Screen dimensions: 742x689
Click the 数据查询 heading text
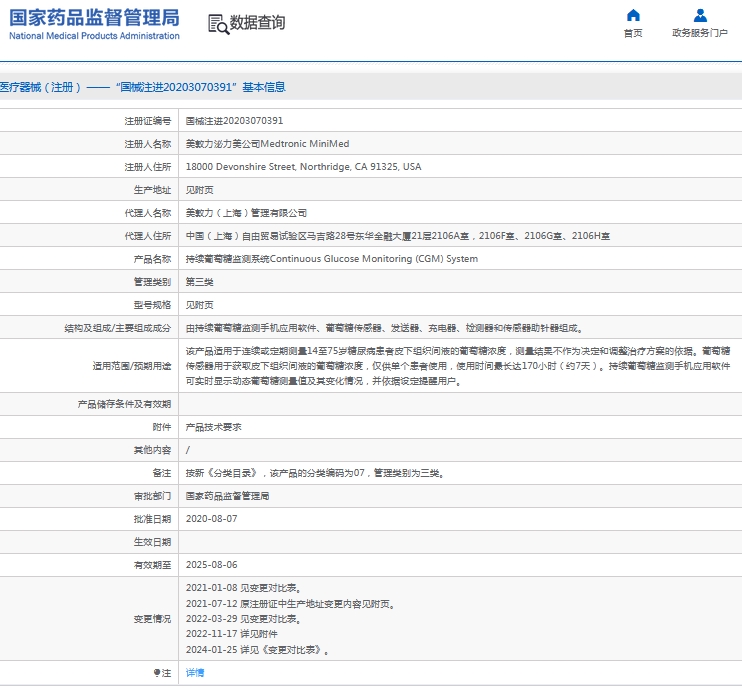point(257,22)
